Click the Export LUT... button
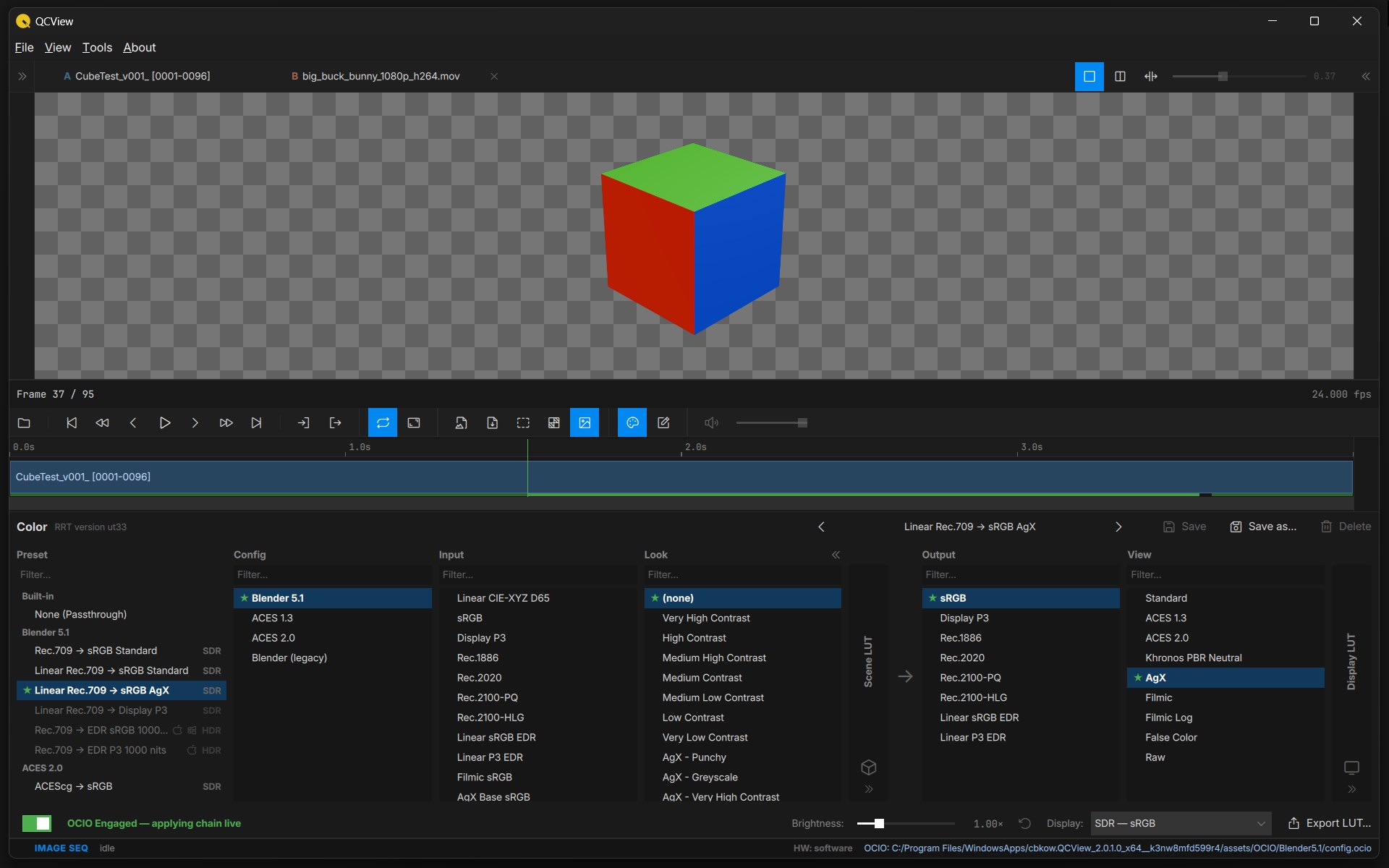The width and height of the screenshot is (1389, 868). 1330,824
